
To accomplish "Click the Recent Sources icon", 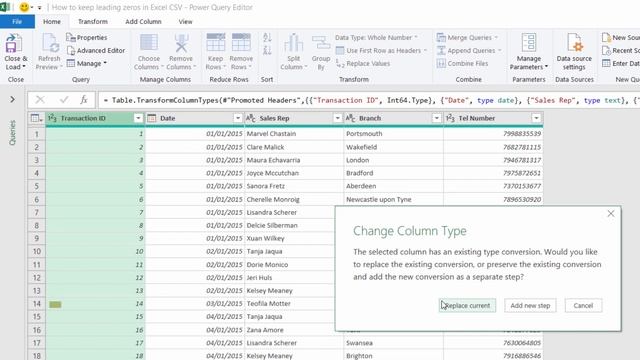I will pos(607,51).
